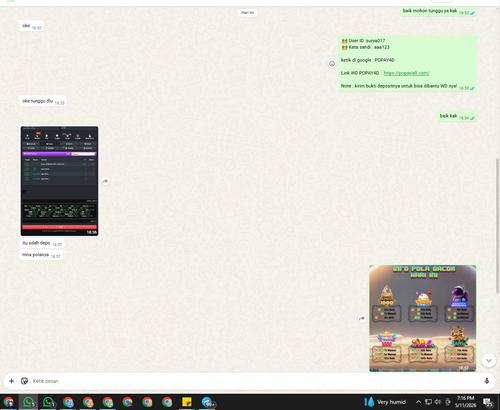Select the 'oke tunggu dlu' message
Screen dimensions: 500x410
(43, 101)
